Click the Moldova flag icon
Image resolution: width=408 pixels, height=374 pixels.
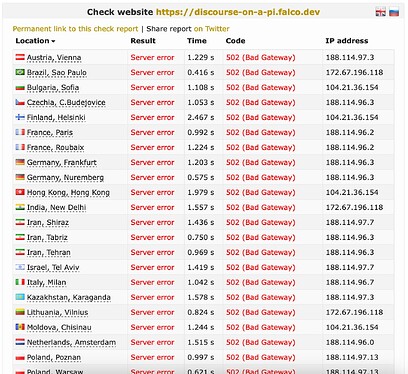pos(20,327)
